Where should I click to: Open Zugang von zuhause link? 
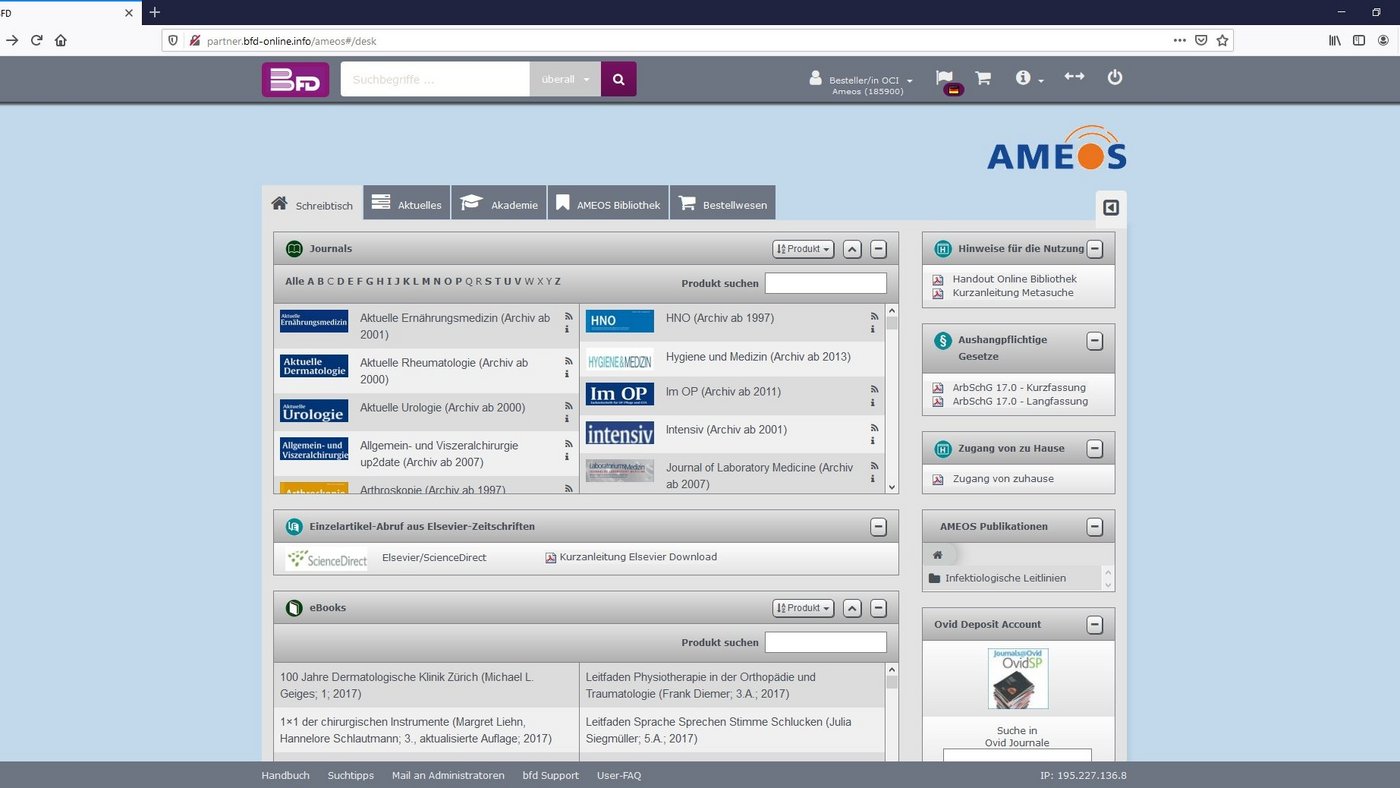[1003, 479]
